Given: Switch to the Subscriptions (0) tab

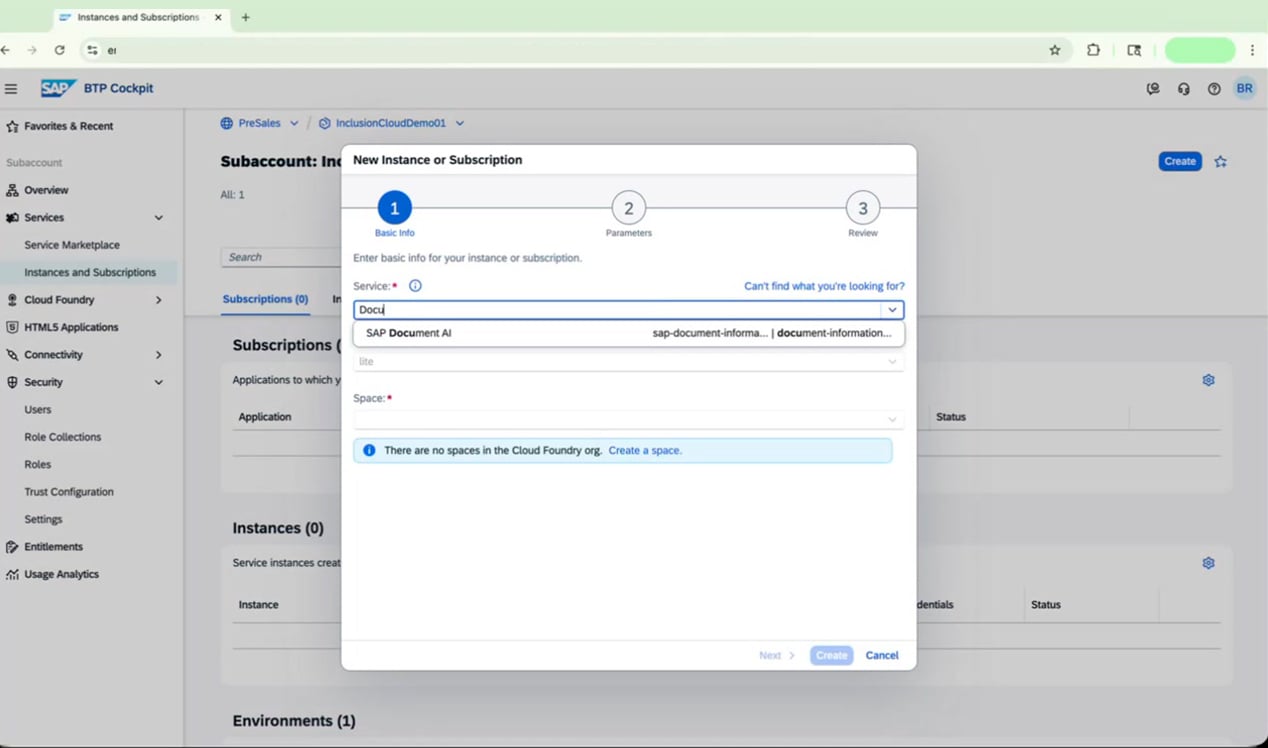Looking at the screenshot, I should tap(265, 299).
